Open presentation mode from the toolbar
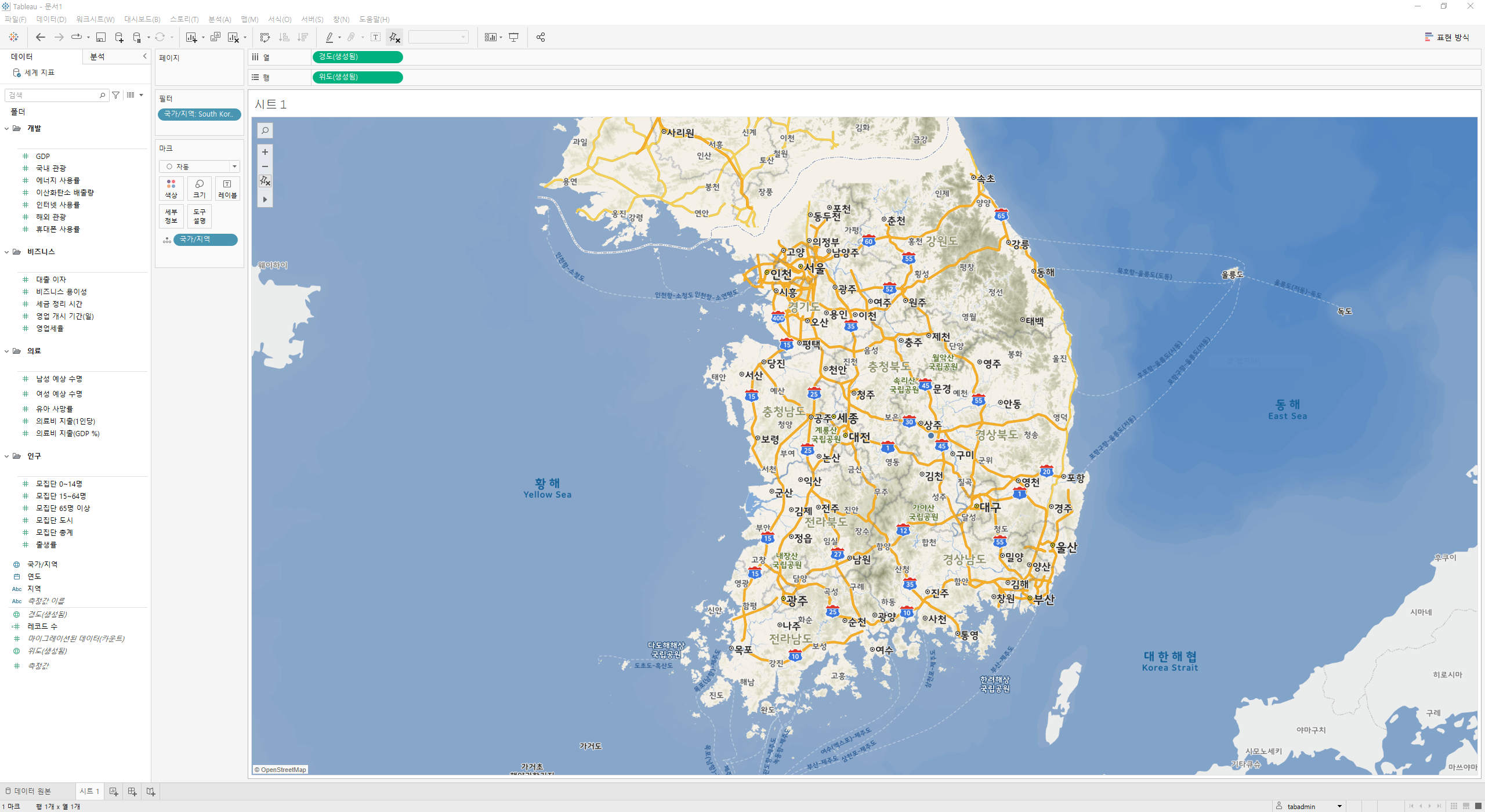 point(513,38)
